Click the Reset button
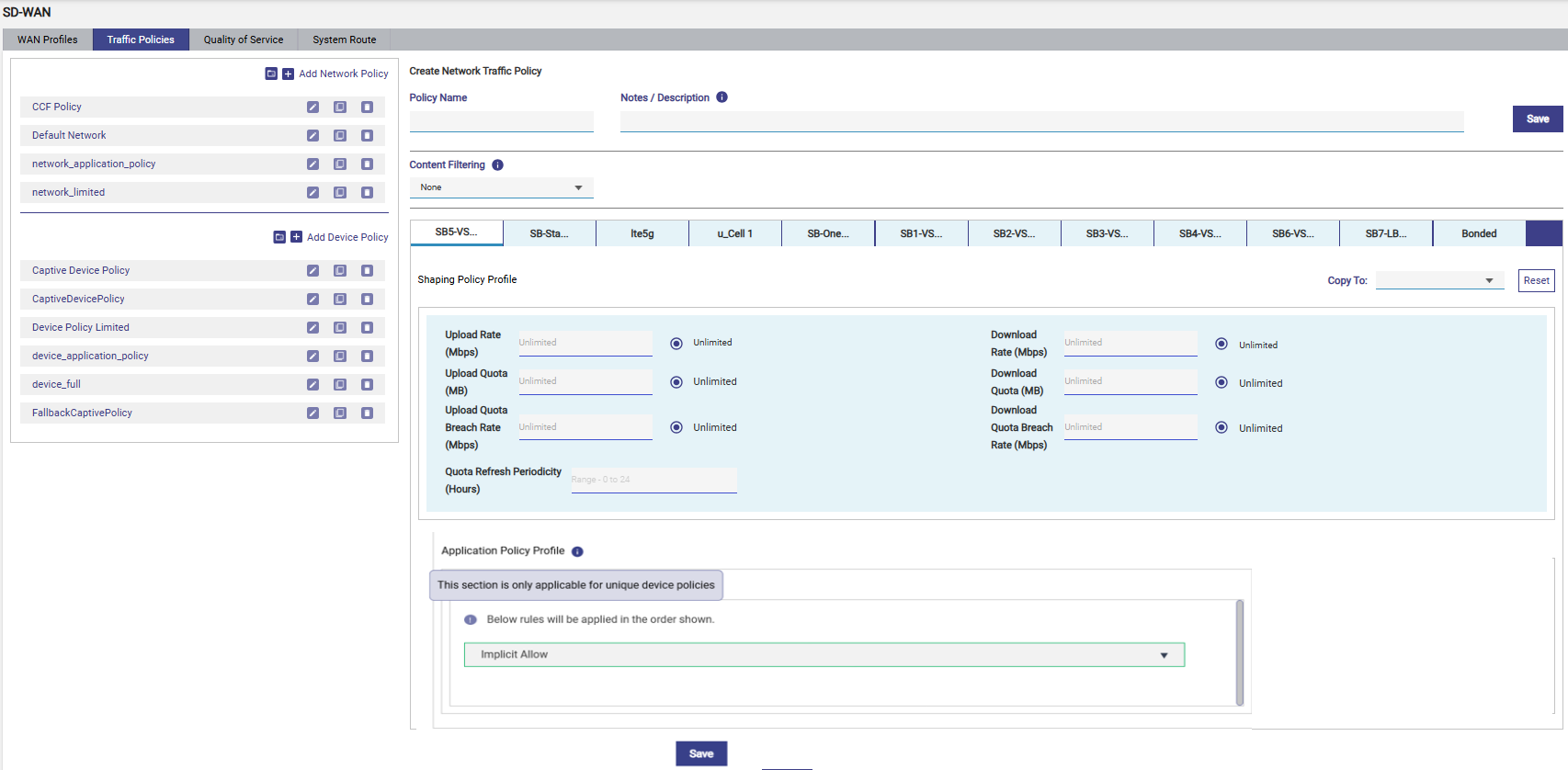Screen dimensions: 1568x770 pyautogui.click(x=1536, y=280)
